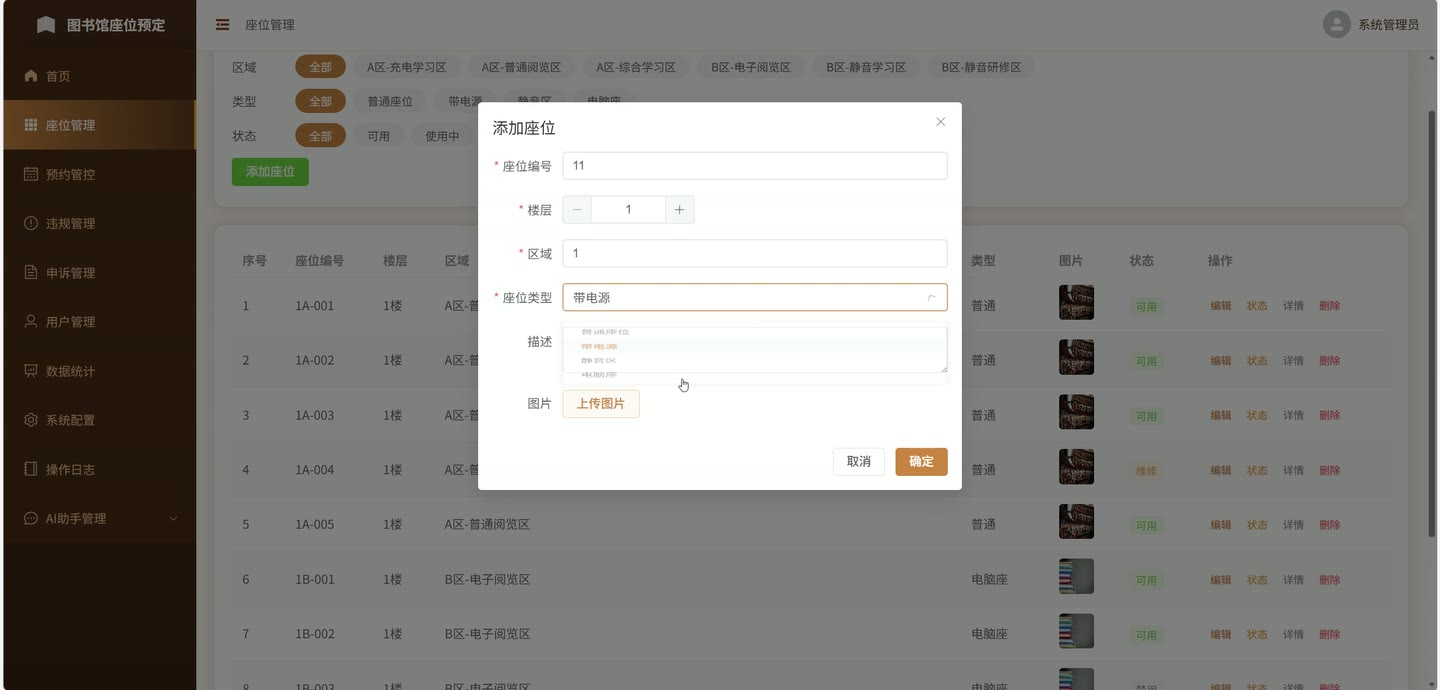This screenshot has width=1440, height=690.
Task: Click the 上传图片 upload button
Action: (x=601, y=404)
